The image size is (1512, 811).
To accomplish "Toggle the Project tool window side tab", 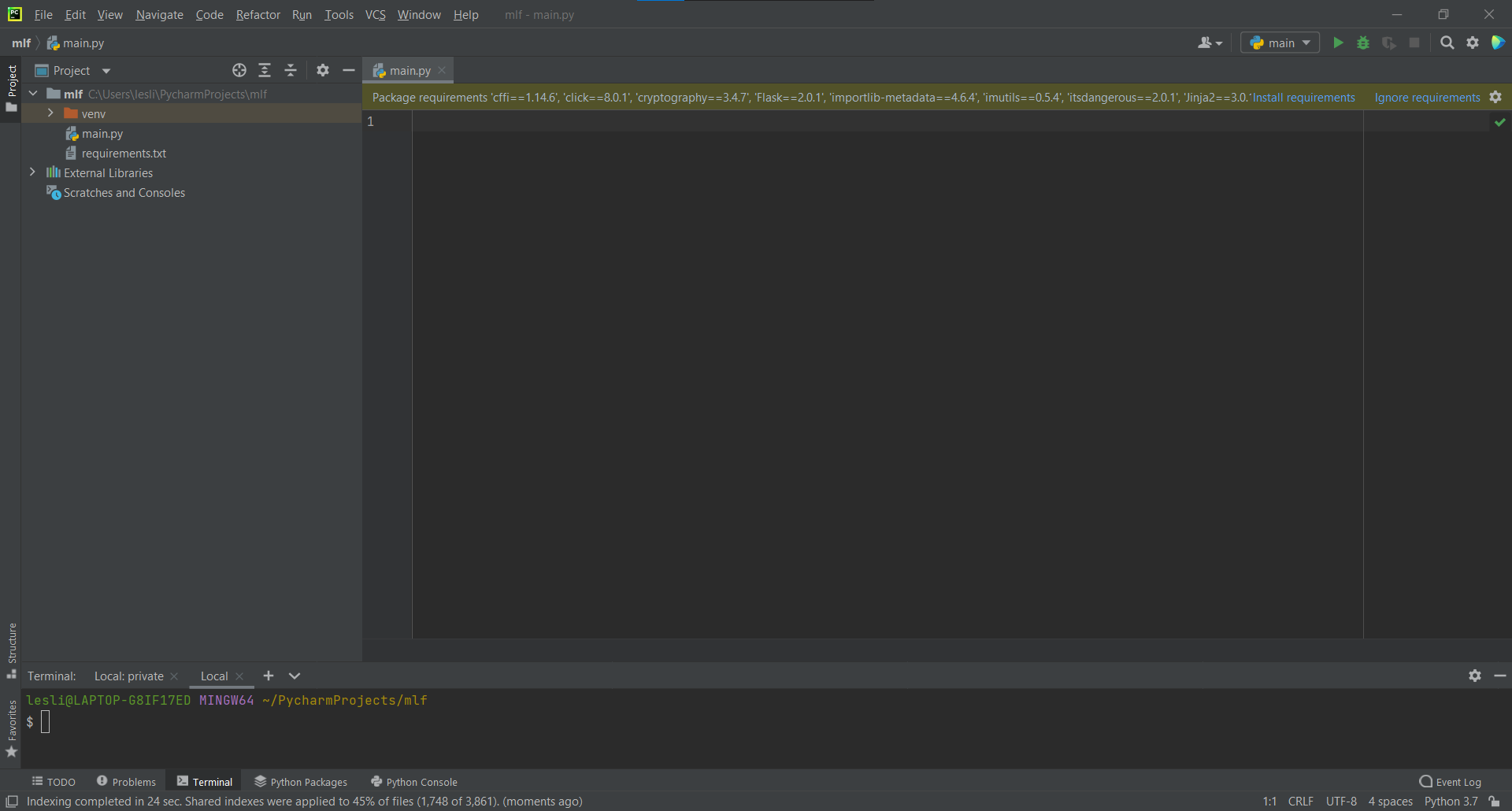I will 11,87.
